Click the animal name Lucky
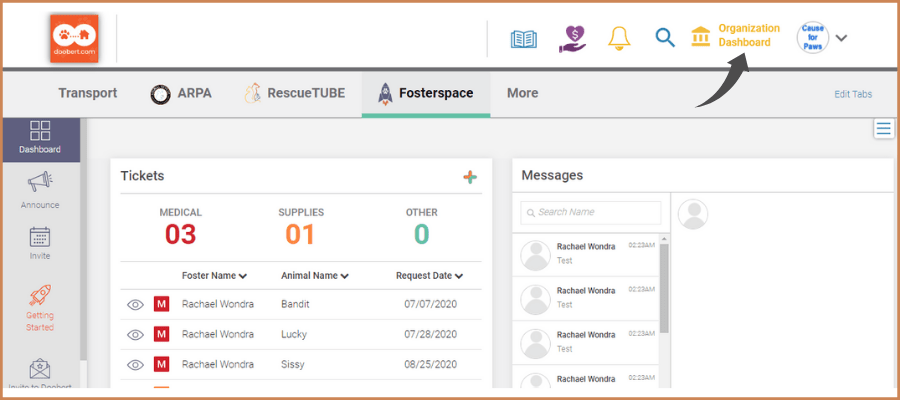 click(294, 334)
